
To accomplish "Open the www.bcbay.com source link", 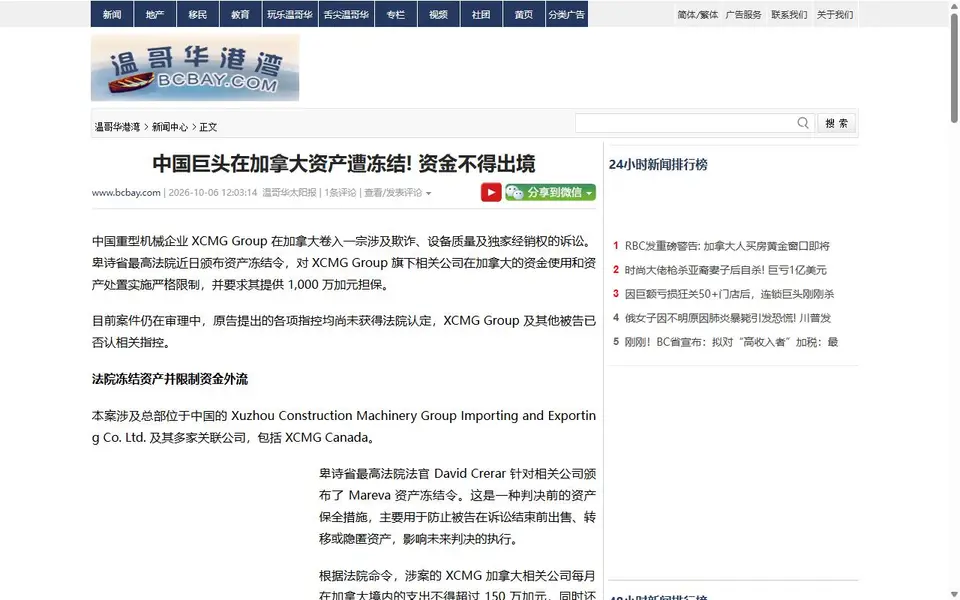I will click(126, 192).
